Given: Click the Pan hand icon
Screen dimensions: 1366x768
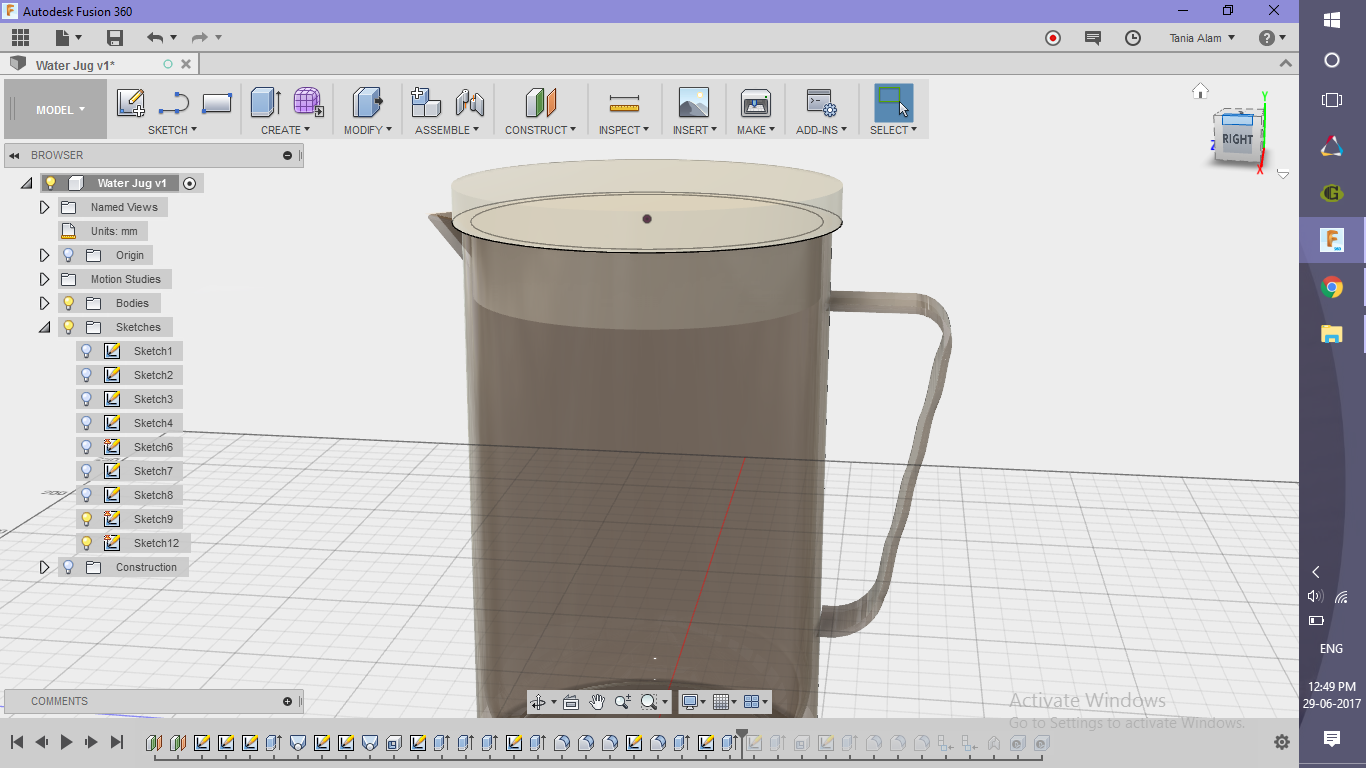Looking at the screenshot, I should tap(597, 702).
